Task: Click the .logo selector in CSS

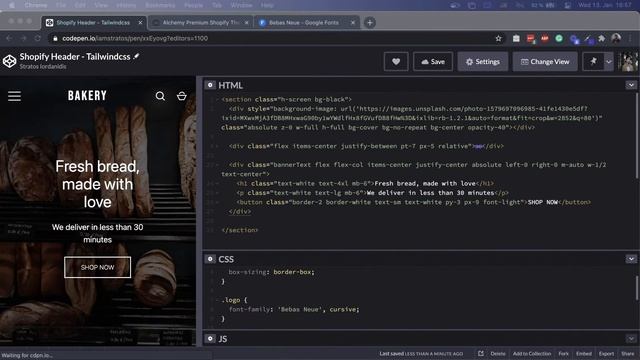Action: 232,300
